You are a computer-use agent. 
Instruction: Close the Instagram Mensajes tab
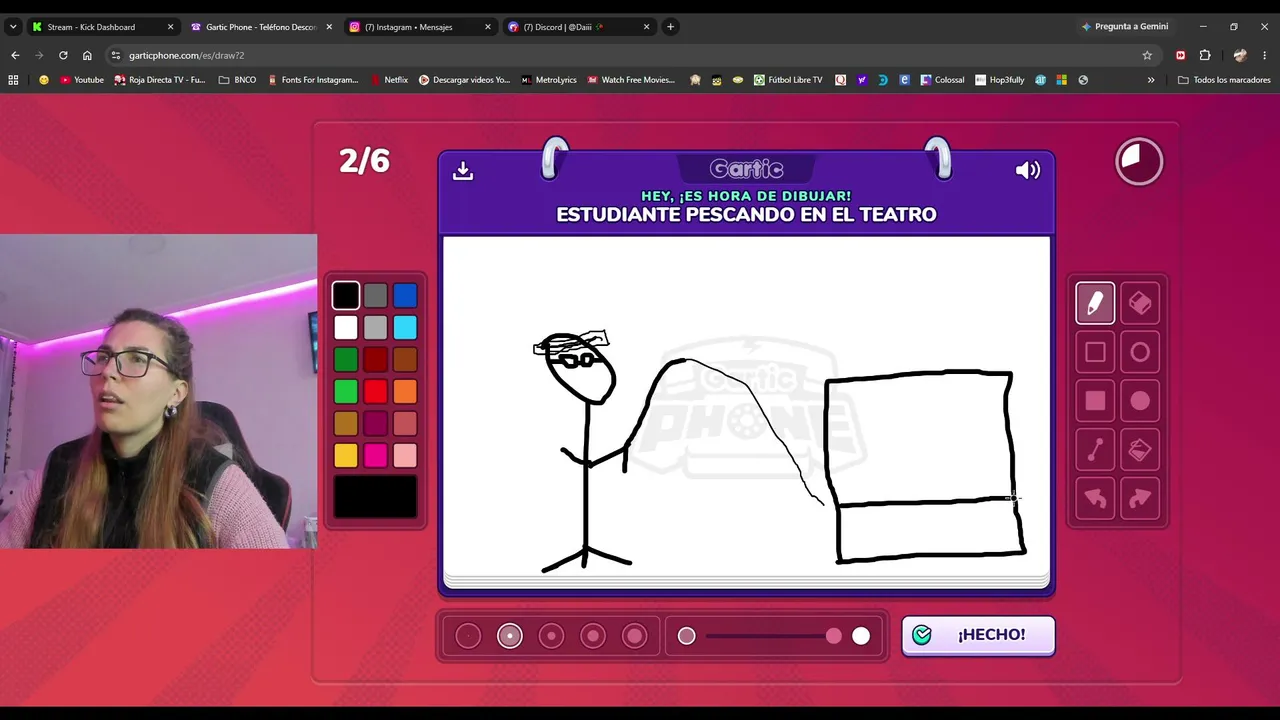pos(488,27)
